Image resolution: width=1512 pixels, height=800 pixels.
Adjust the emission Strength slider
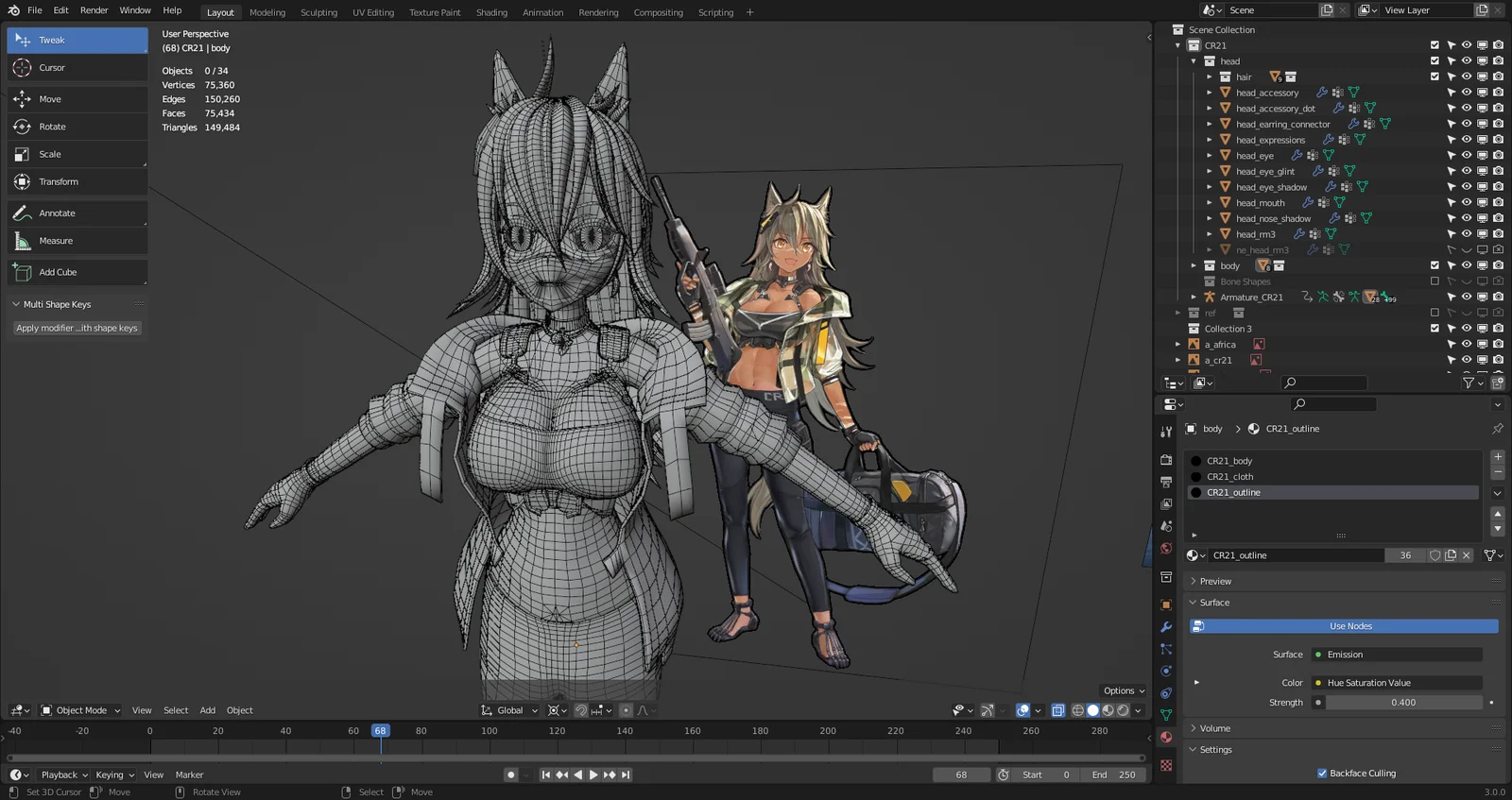pos(1403,703)
